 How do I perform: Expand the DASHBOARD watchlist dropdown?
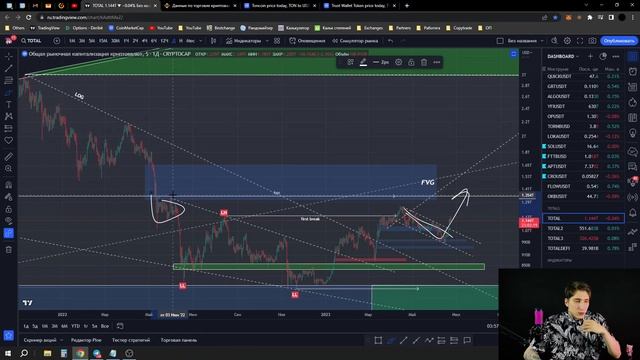tap(563, 56)
